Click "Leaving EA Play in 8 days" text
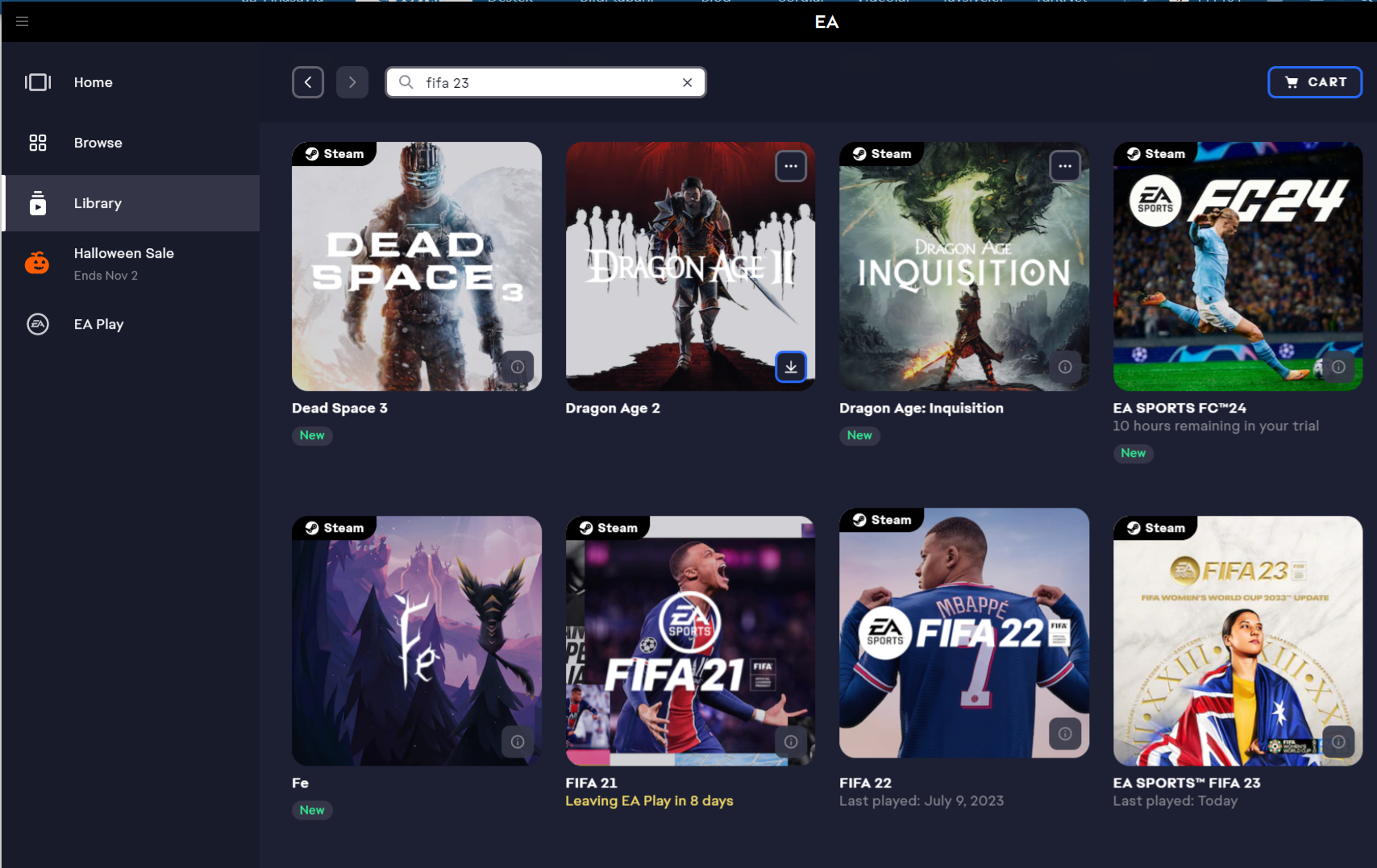The width and height of the screenshot is (1377, 868). click(649, 800)
